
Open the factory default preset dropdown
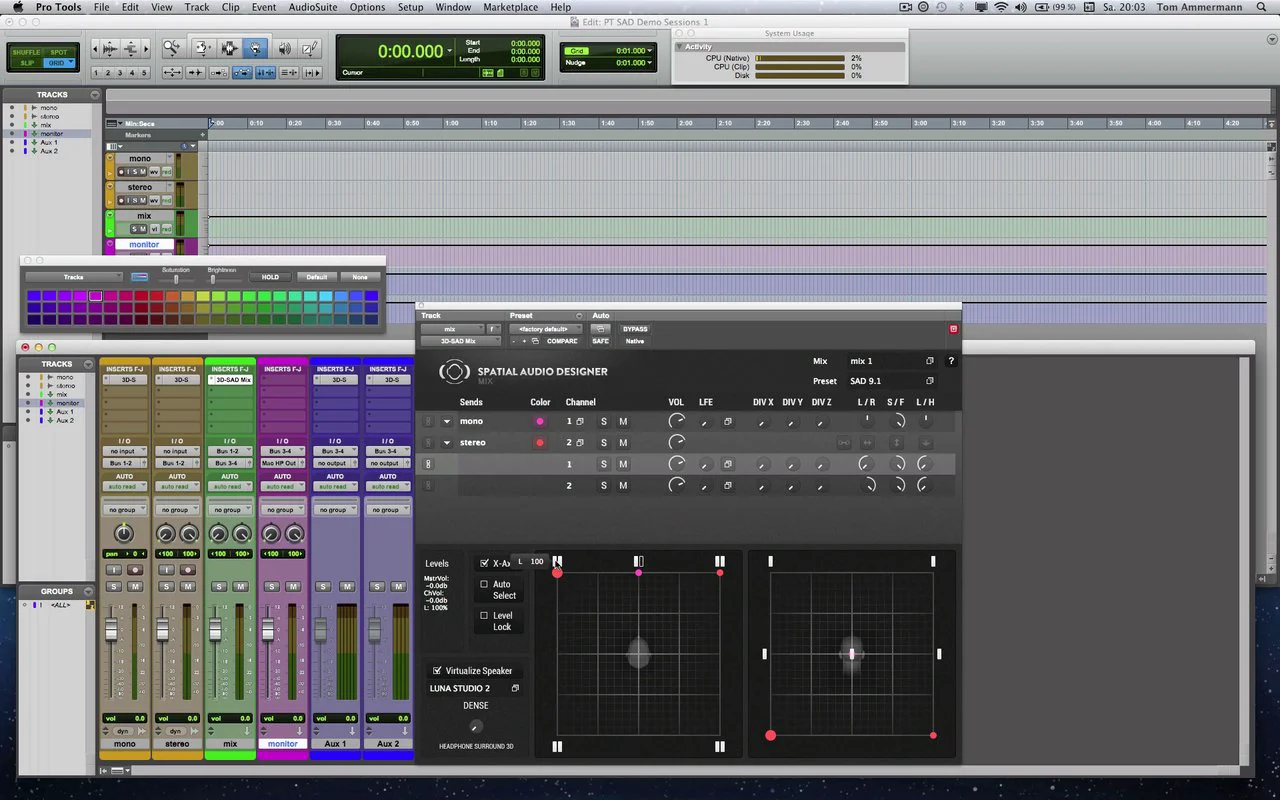pos(545,329)
